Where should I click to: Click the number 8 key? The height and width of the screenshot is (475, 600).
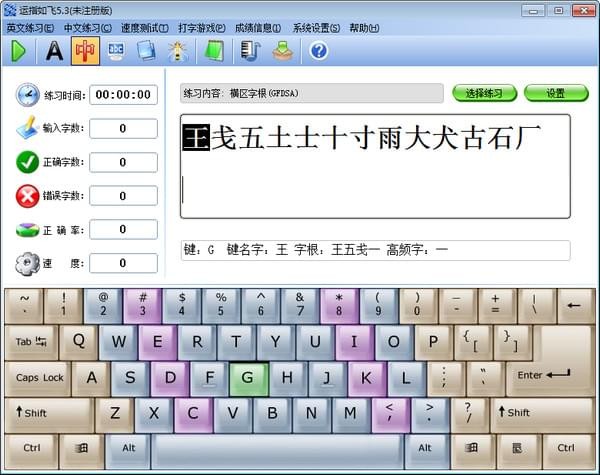[x=339, y=306]
